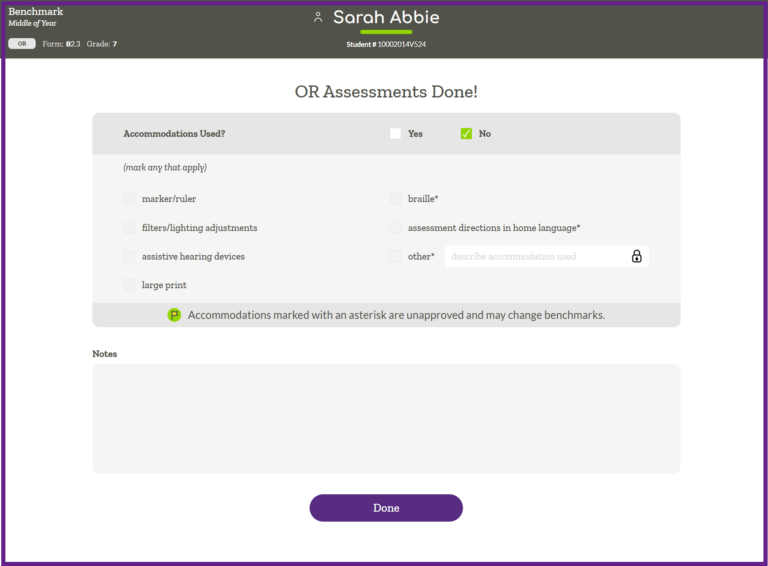The height and width of the screenshot is (566, 768).
Task: Click the lock icon in the accommodation field
Action: coord(636,257)
